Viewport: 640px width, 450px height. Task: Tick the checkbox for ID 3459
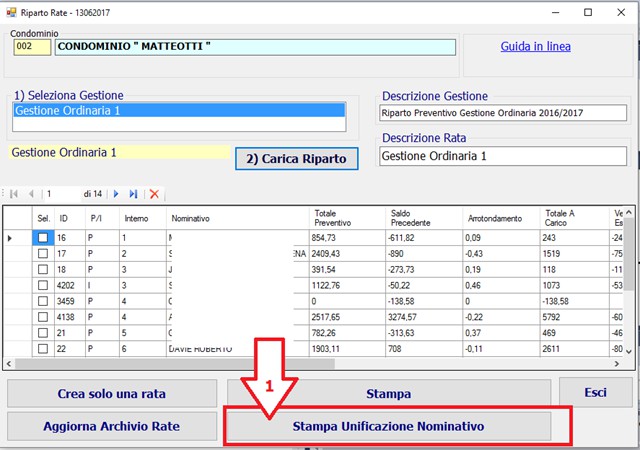point(42,301)
